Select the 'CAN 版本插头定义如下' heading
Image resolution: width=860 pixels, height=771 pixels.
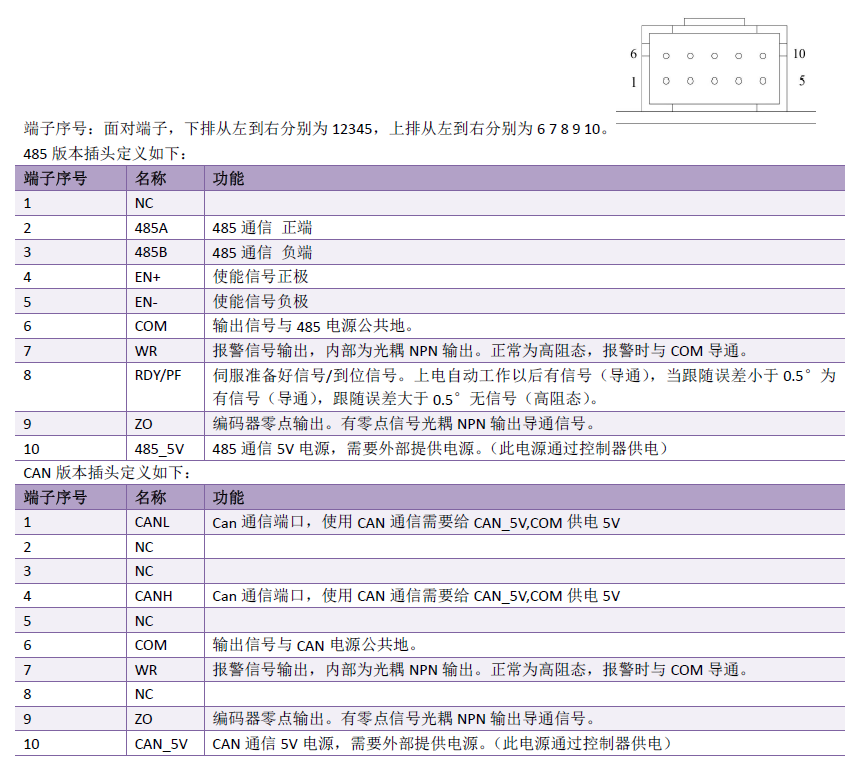pyautogui.click(x=107, y=473)
